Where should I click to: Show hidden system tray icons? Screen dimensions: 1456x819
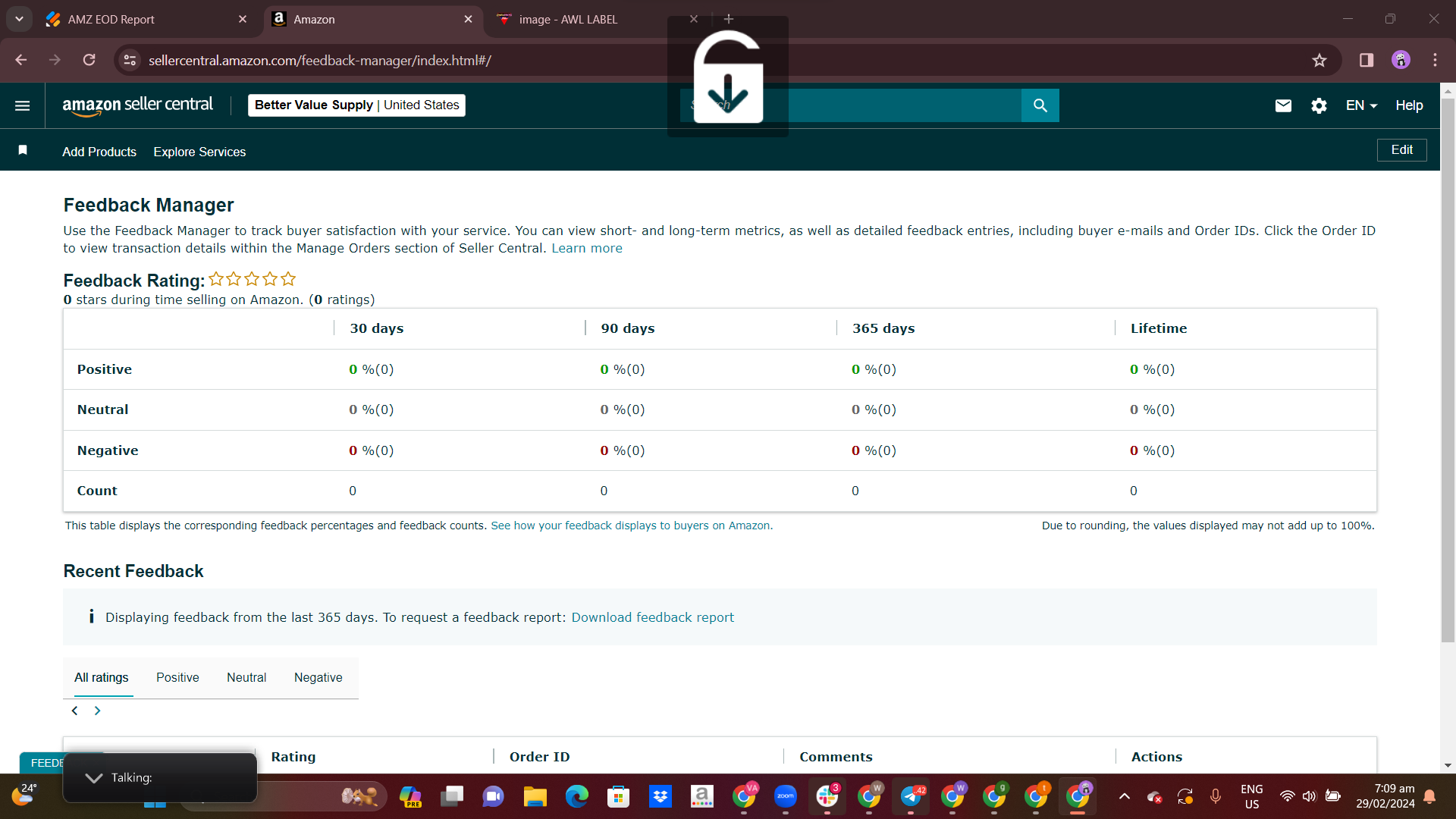1125,796
